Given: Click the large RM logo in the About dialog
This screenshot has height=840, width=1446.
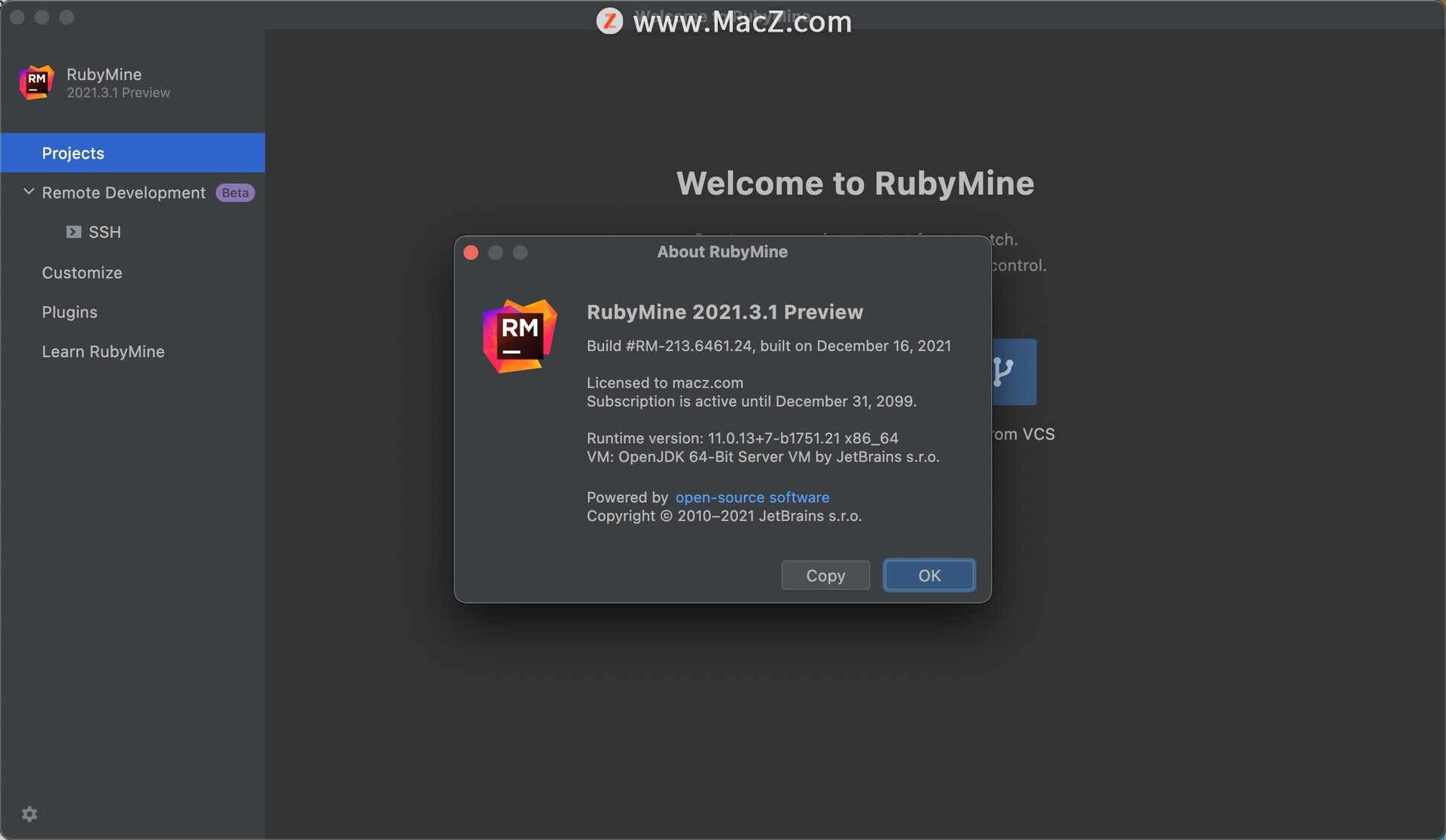Looking at the screenshot, I should [x=520, y=336].
